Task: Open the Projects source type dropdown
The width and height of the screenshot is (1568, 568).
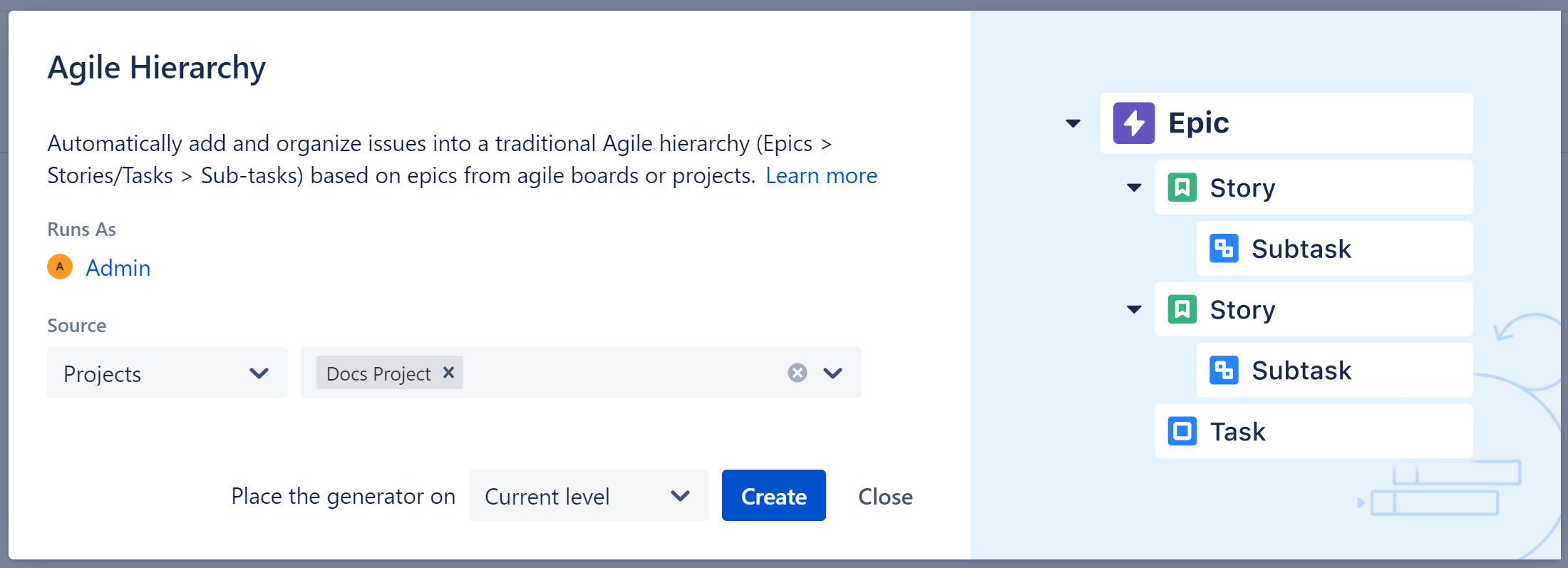Action: pos(260,373)
